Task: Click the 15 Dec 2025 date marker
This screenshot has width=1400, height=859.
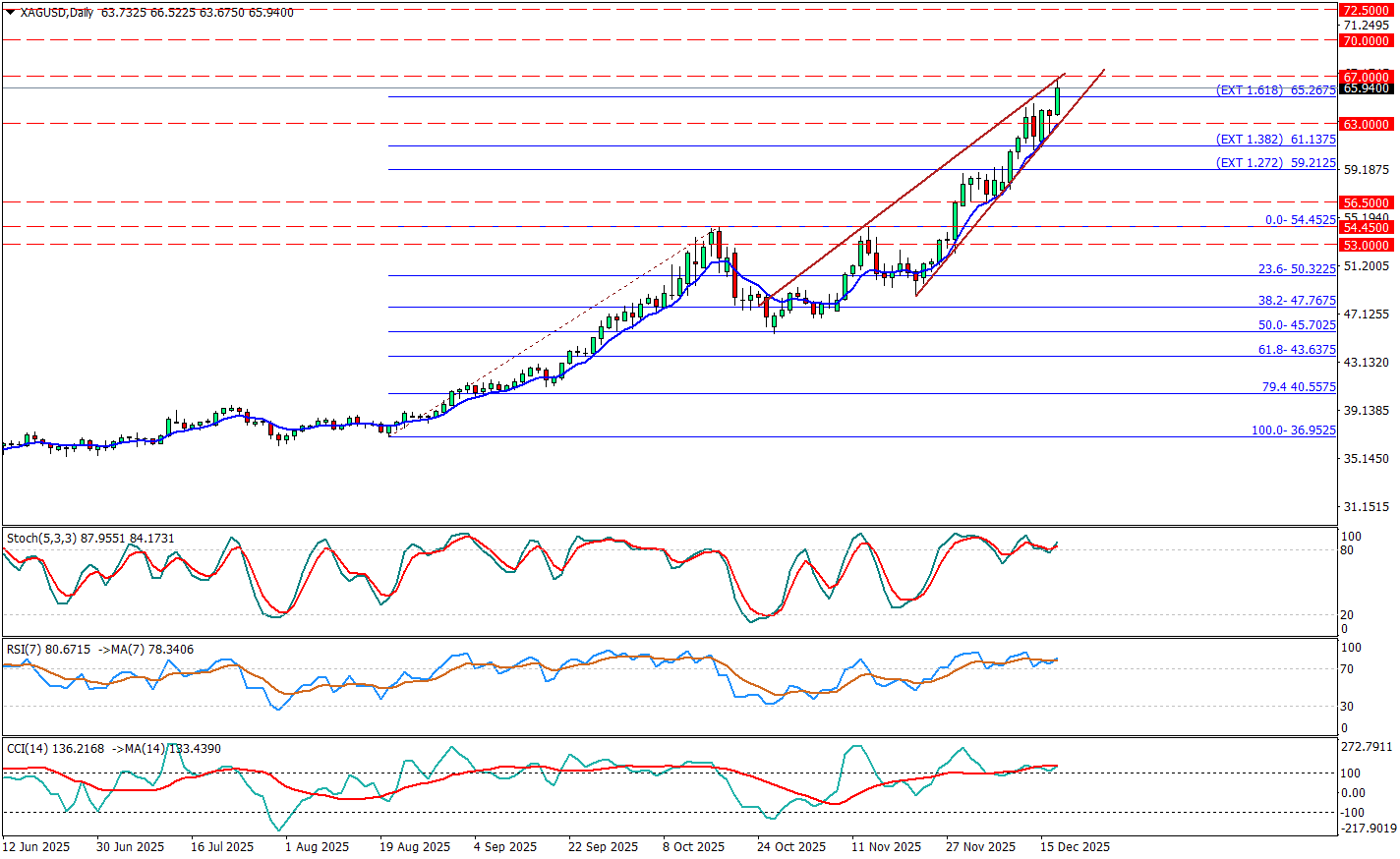Action: [1076, 847]
